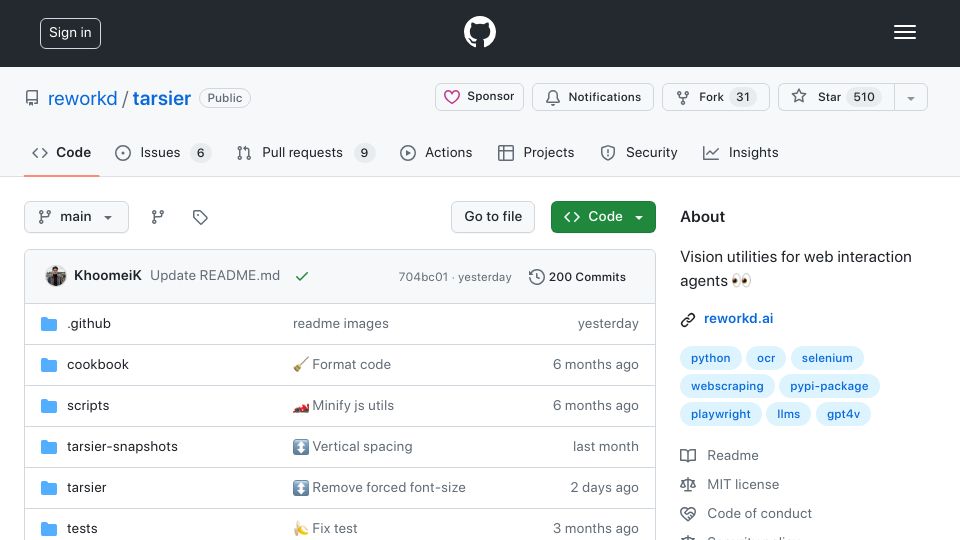This screenshot has width=960, height=540.
Task: Open the Issues tab
Action: coord(163,152)
